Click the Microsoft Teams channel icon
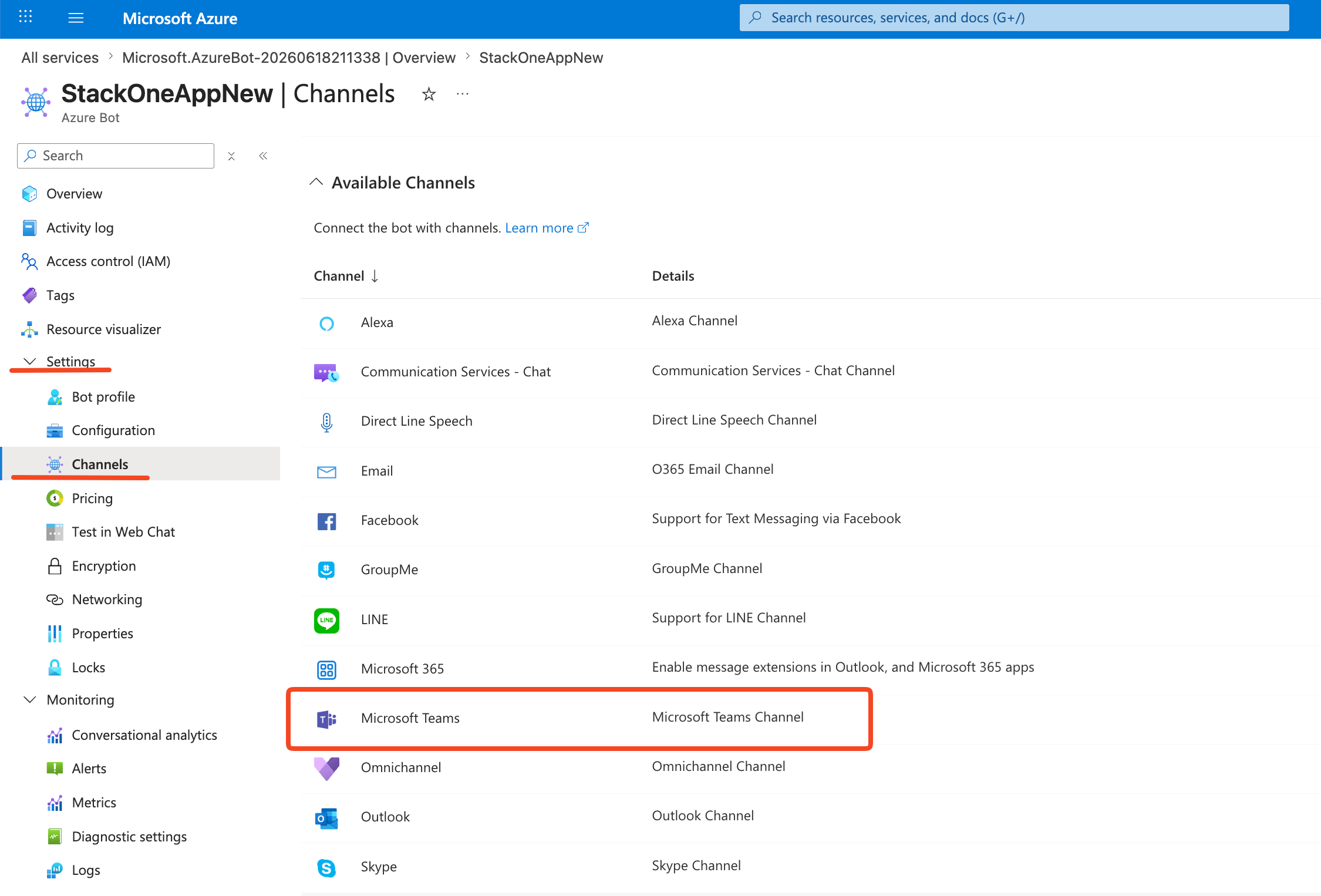1321x896 pixels. pos(326,719)
